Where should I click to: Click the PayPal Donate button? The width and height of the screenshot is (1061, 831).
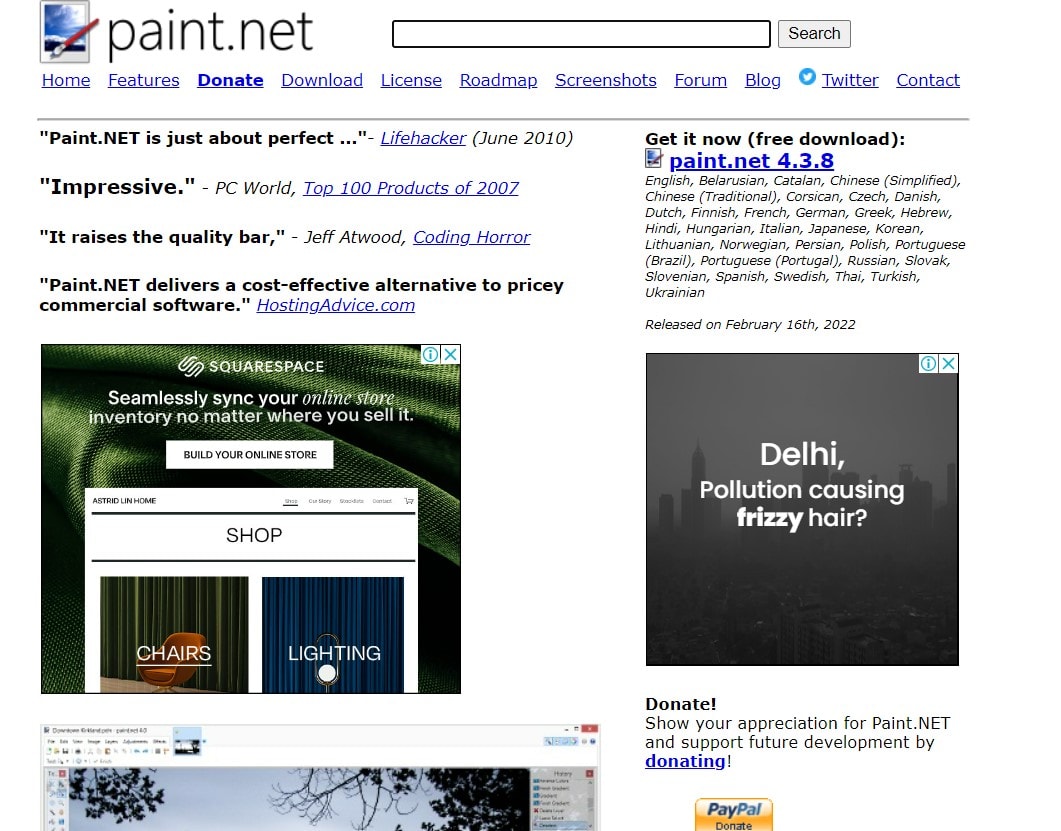click(x=733, y=814)
